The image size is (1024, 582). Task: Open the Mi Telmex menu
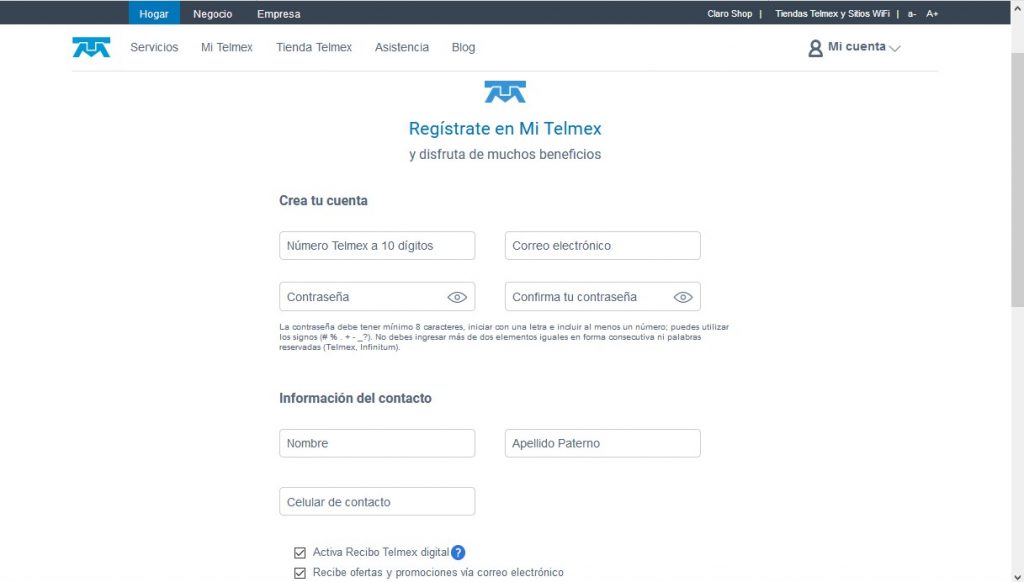point(227,47)
